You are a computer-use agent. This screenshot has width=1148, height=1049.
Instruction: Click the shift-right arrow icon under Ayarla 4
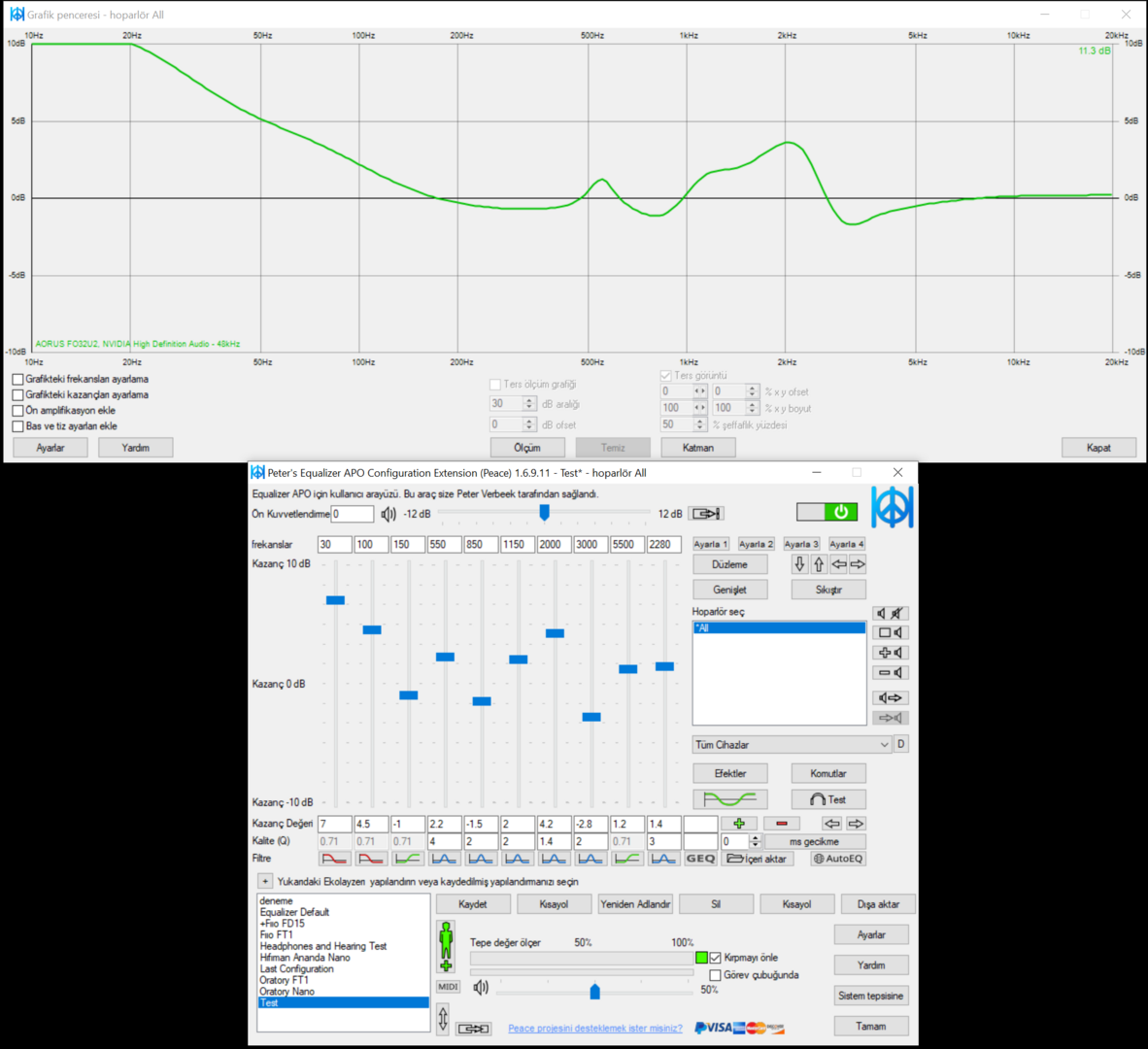coord(858,564)
